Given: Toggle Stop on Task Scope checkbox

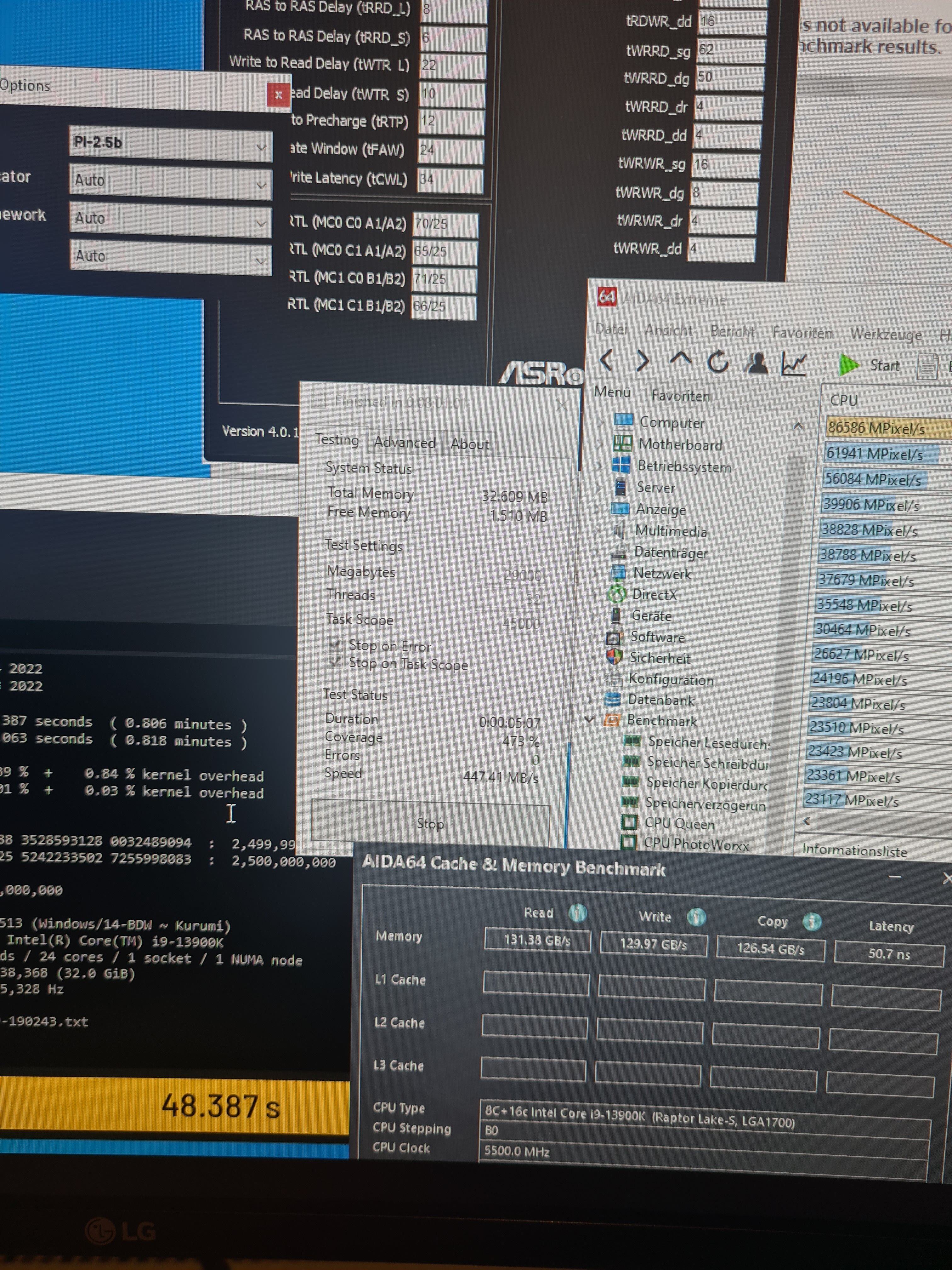Looking at the screenshot, I should pos(335,662).
